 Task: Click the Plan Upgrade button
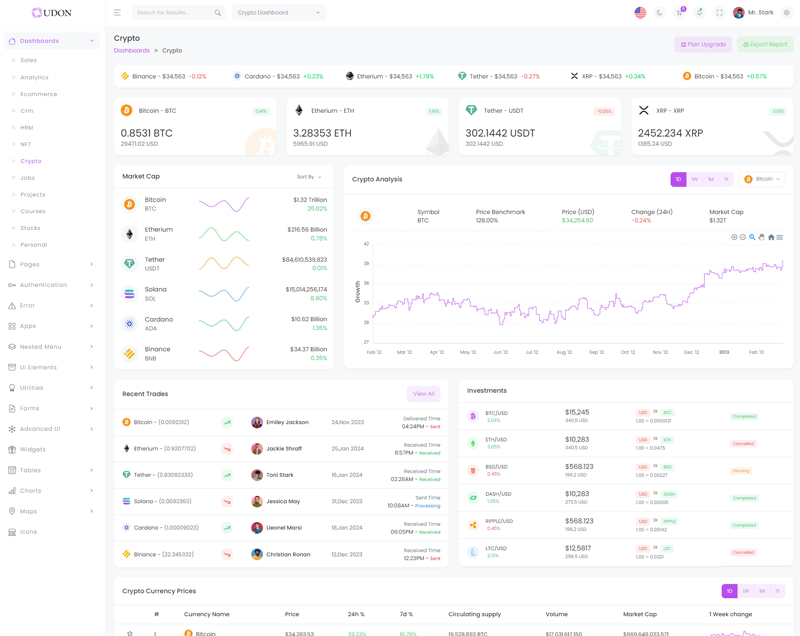point(703,44)
